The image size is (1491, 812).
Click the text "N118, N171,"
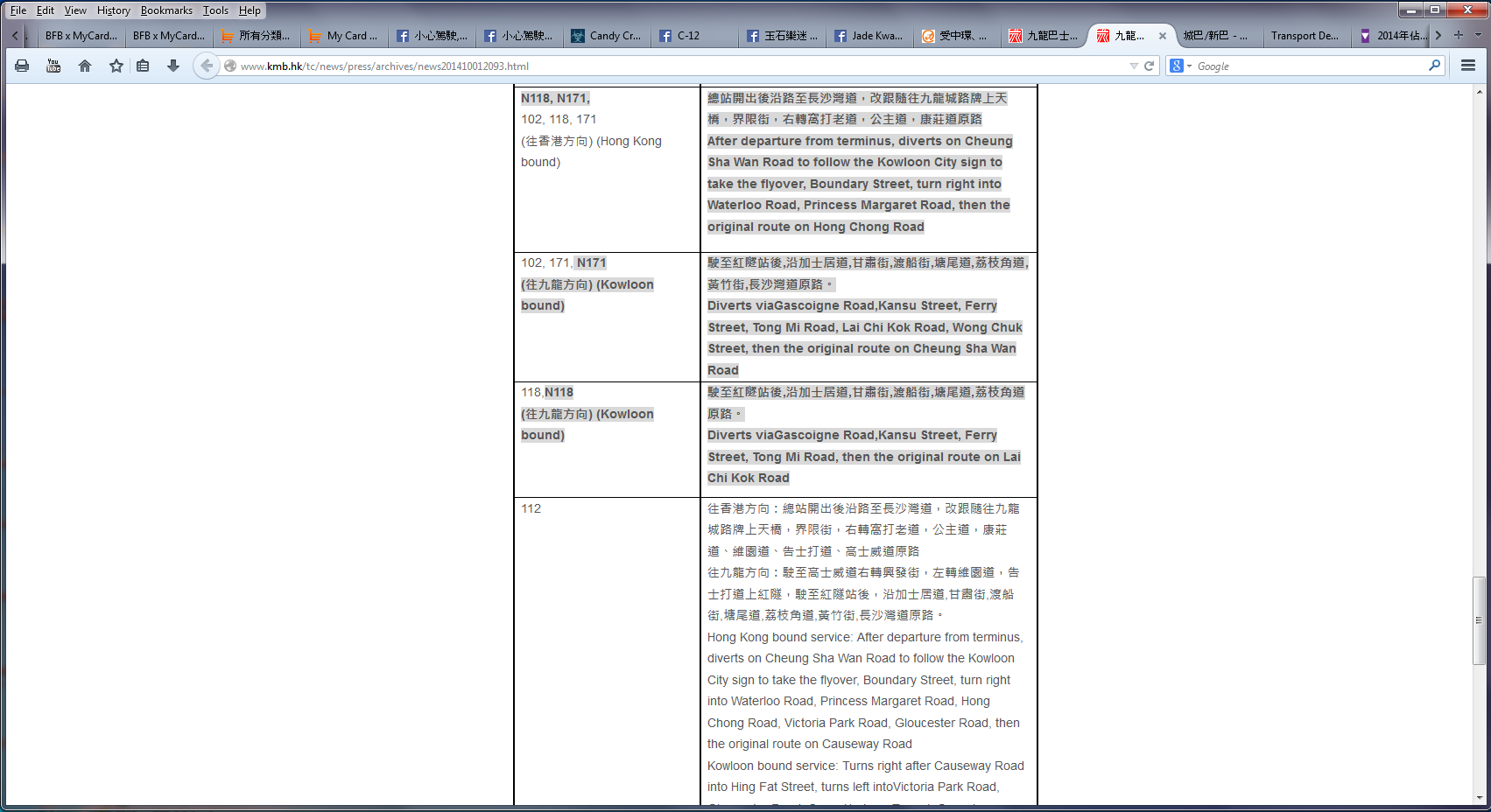point(555,98)
